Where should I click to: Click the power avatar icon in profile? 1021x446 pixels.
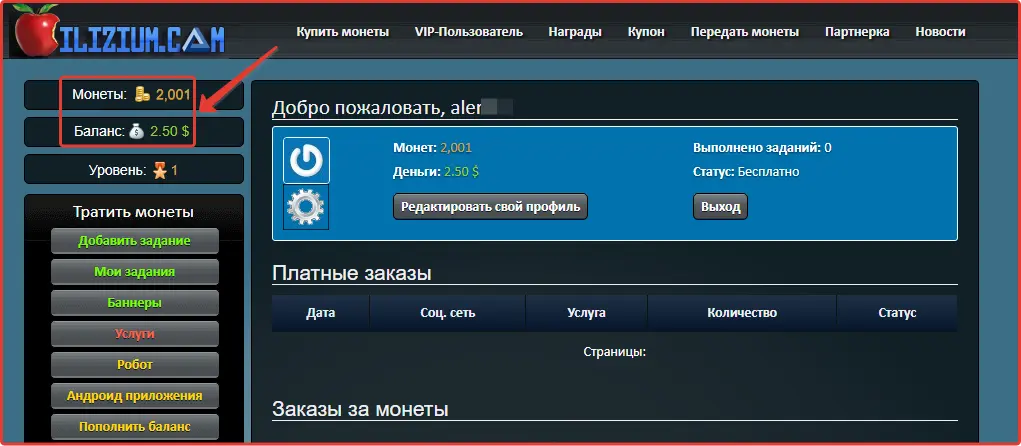[x=306, y=160]
